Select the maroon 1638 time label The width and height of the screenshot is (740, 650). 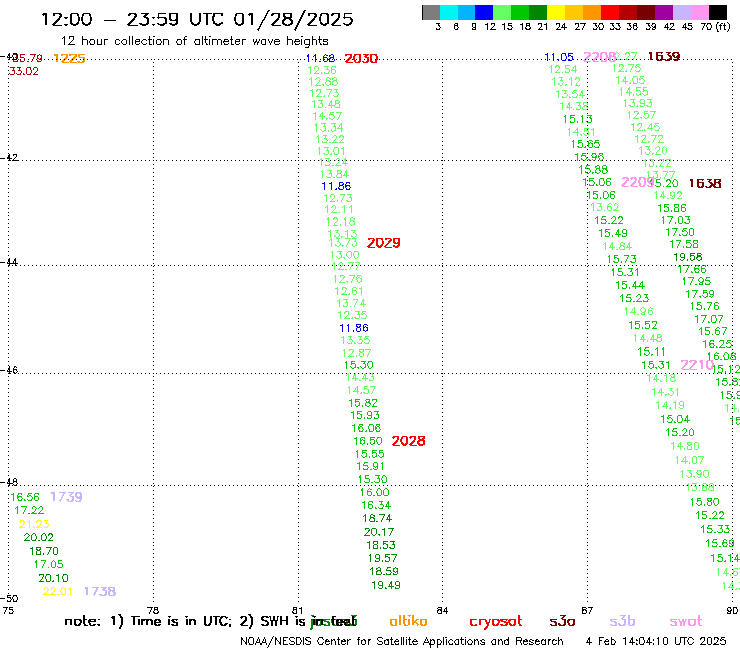click(705, 184)
